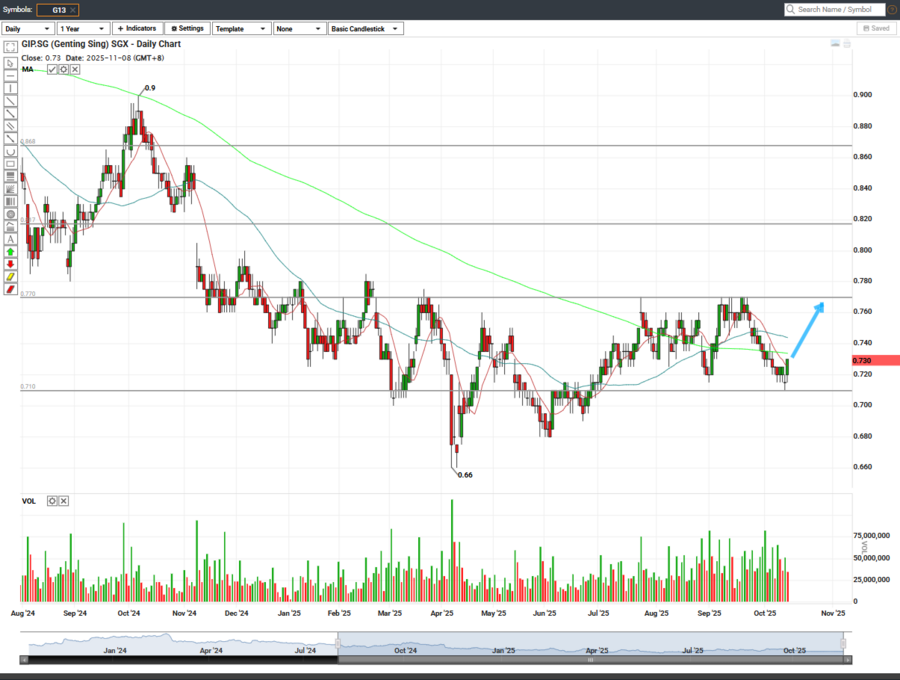Choose the red down arrow marker
Image resolution: width=900 pixels, height=680 pixels.
pos(10,265)
